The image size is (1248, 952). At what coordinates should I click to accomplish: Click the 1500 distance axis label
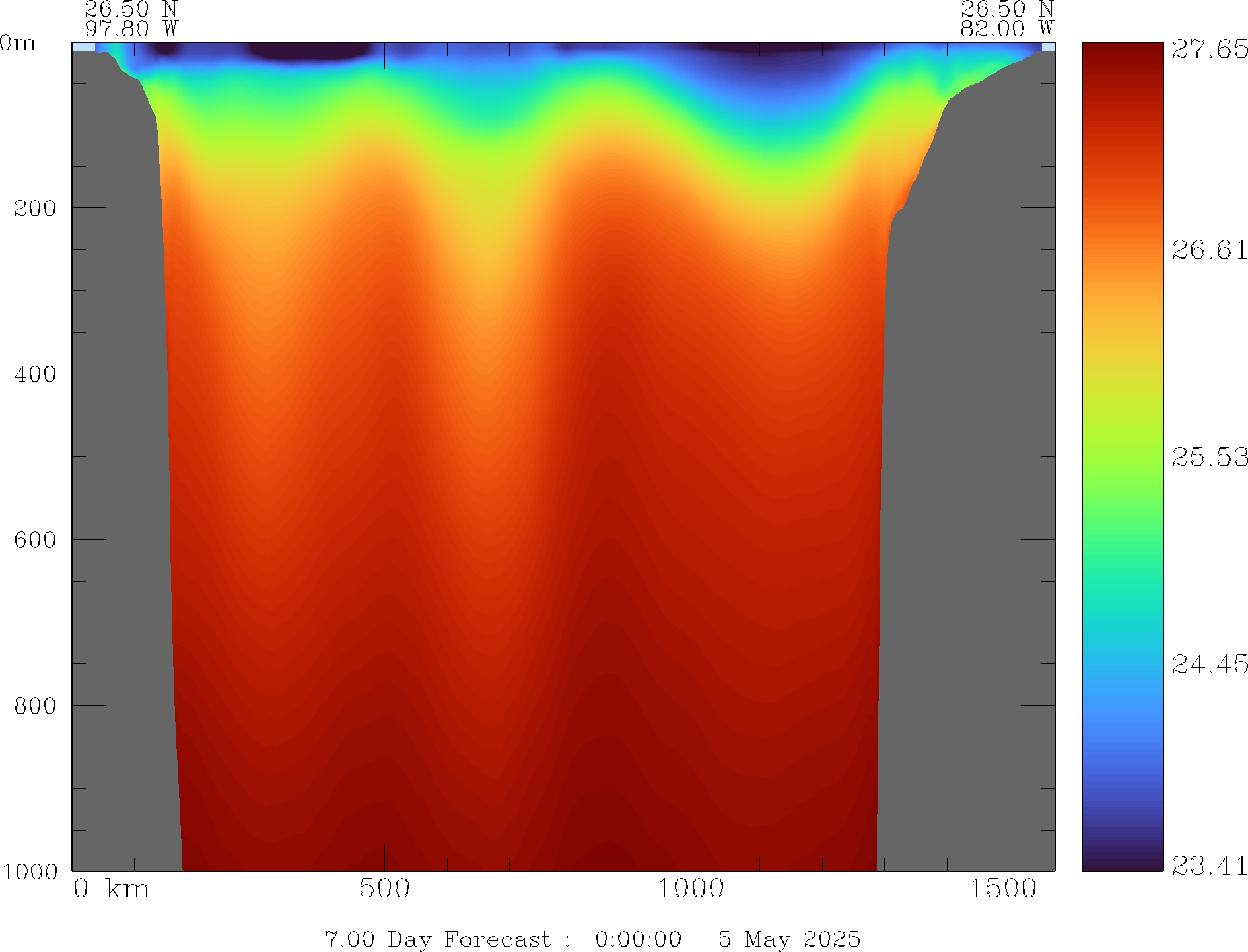[x=1003, y=889]
